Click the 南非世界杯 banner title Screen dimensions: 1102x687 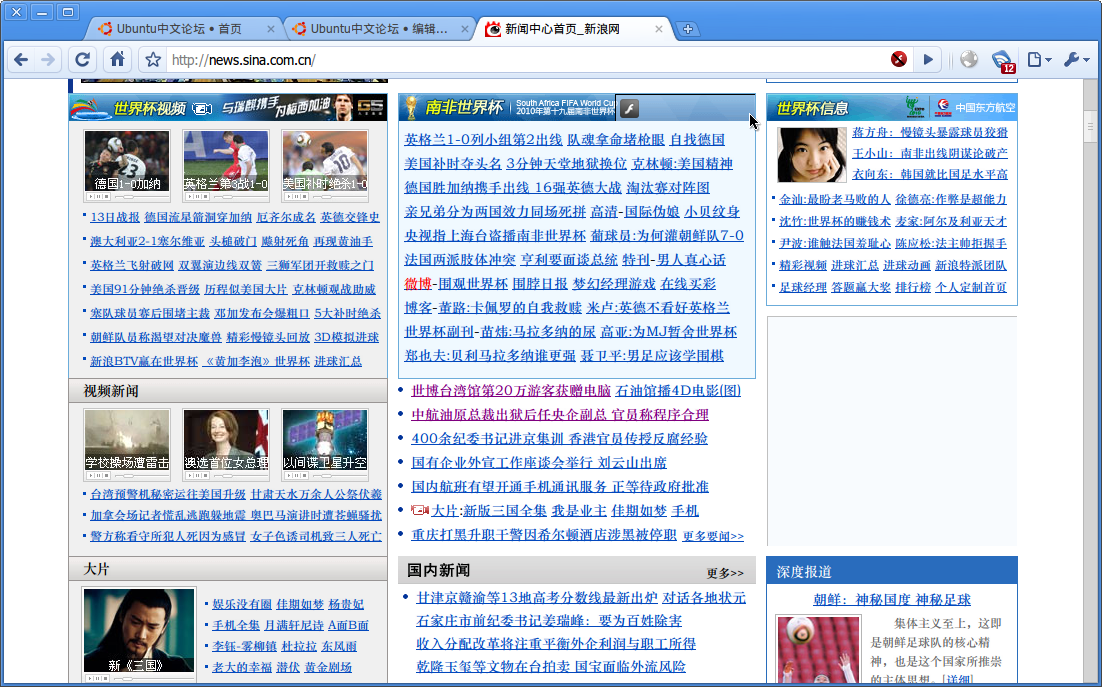click(464, 107)
